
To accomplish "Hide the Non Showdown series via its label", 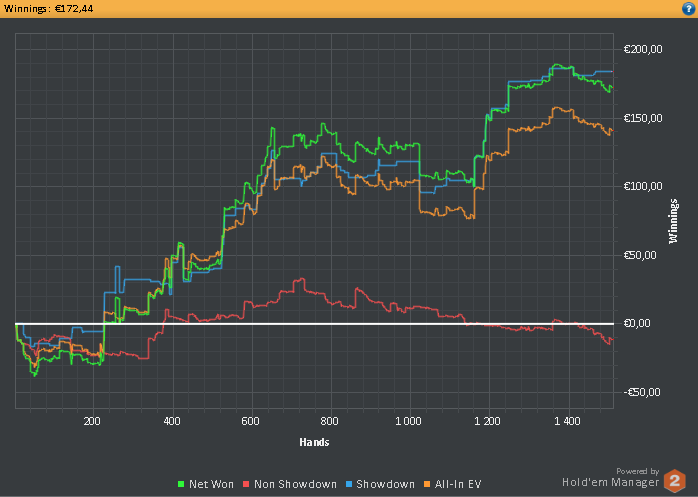I will [293, 485].
